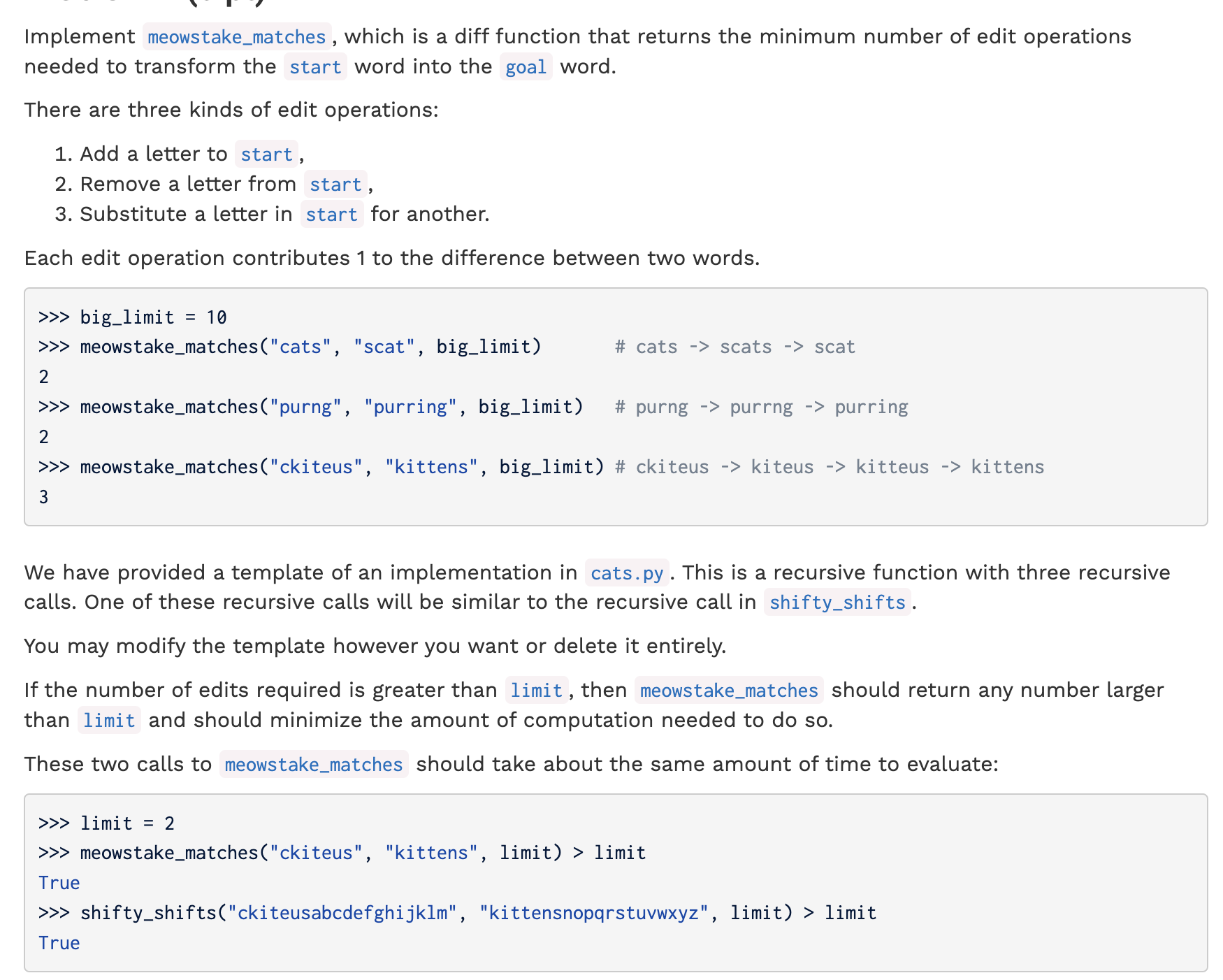Click the "purring" string argument in code
Screen dimensions: 1223x980
click(x=410, y=408)
